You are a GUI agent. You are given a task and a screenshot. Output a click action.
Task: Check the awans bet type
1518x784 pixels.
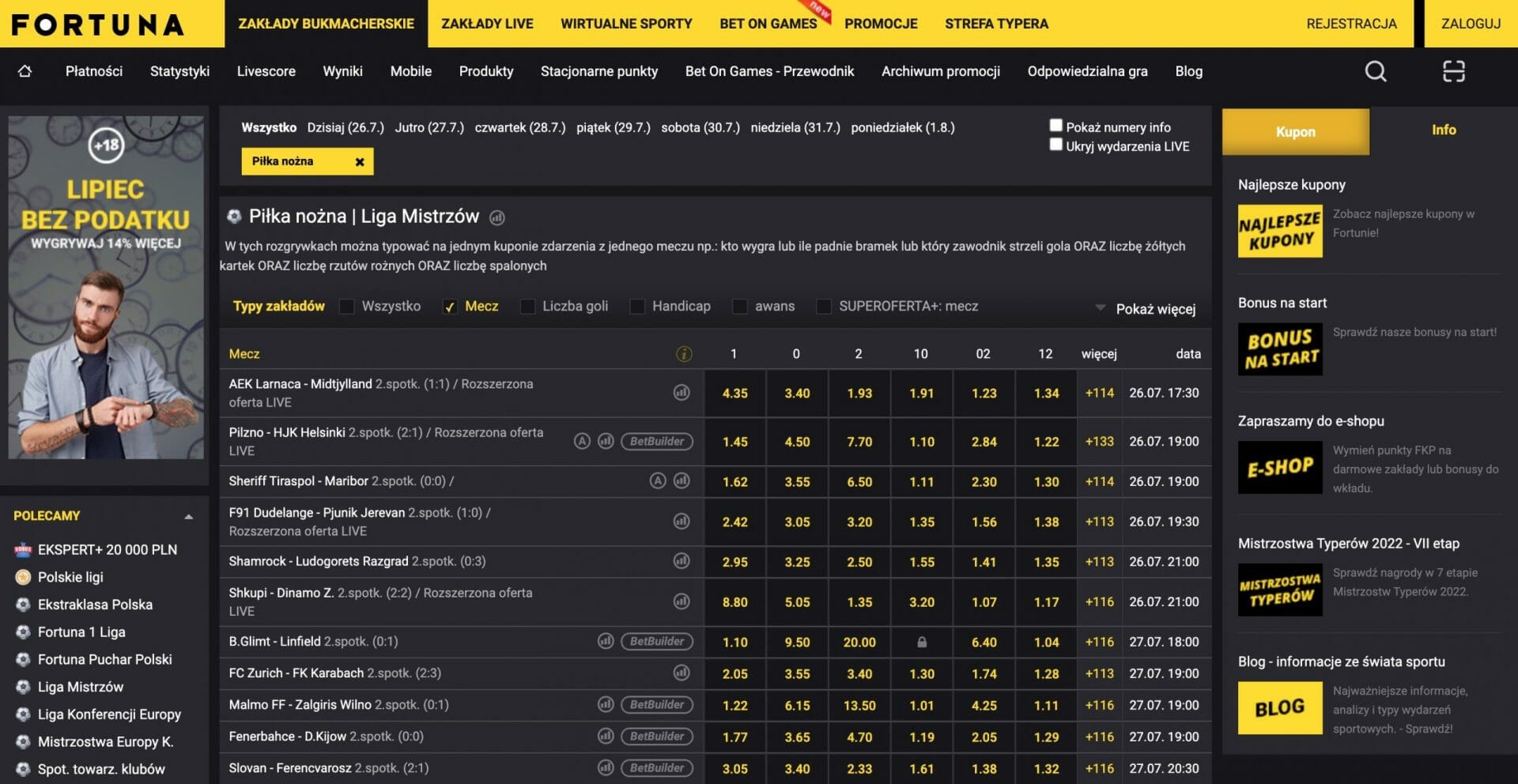[740, 307]
